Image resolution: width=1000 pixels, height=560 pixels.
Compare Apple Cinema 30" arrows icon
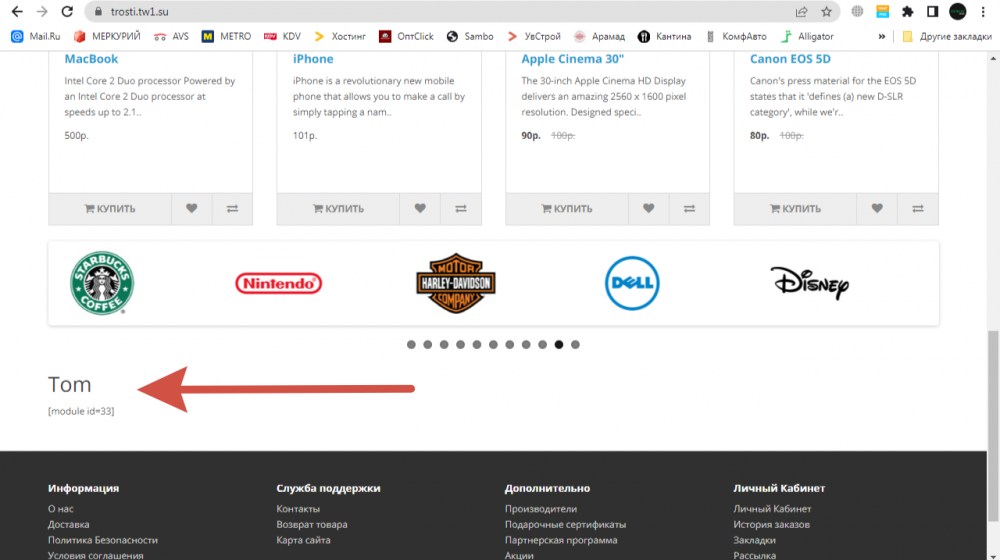coord(689,209)
